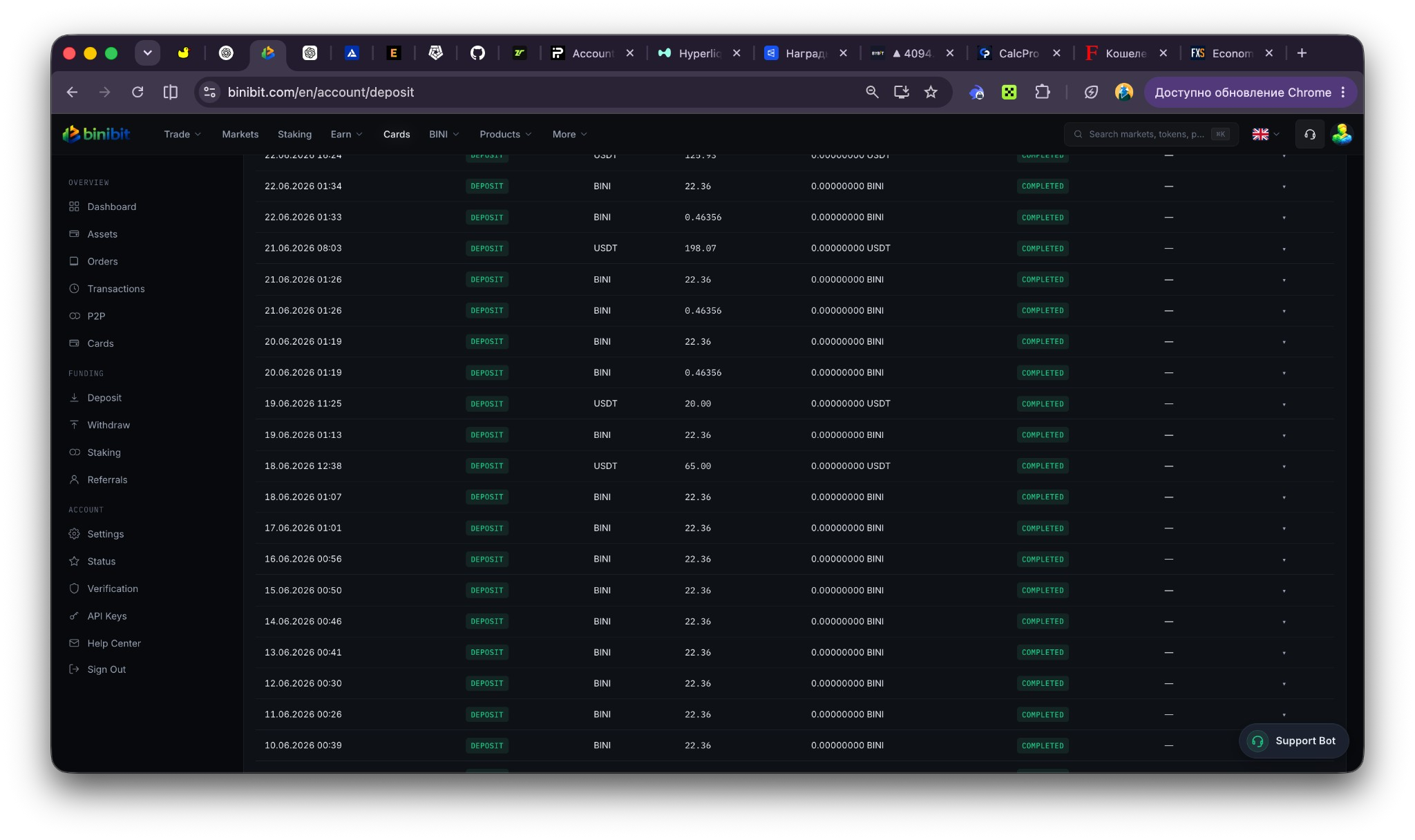Go to Orders in sidebar
Image resolution: width=1415 pixels, height=840 pixels.
(x=102, y=261)
